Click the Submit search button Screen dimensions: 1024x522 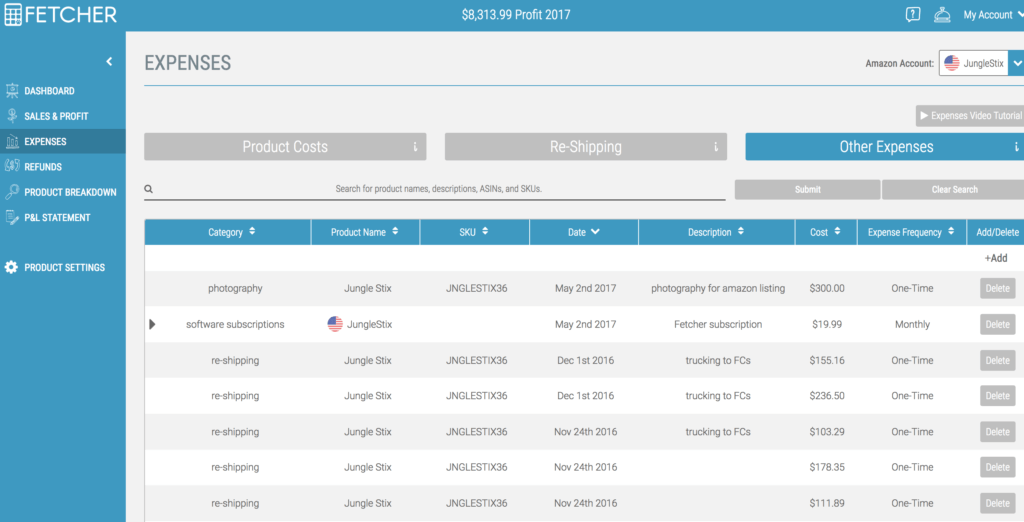click(807, 189)
